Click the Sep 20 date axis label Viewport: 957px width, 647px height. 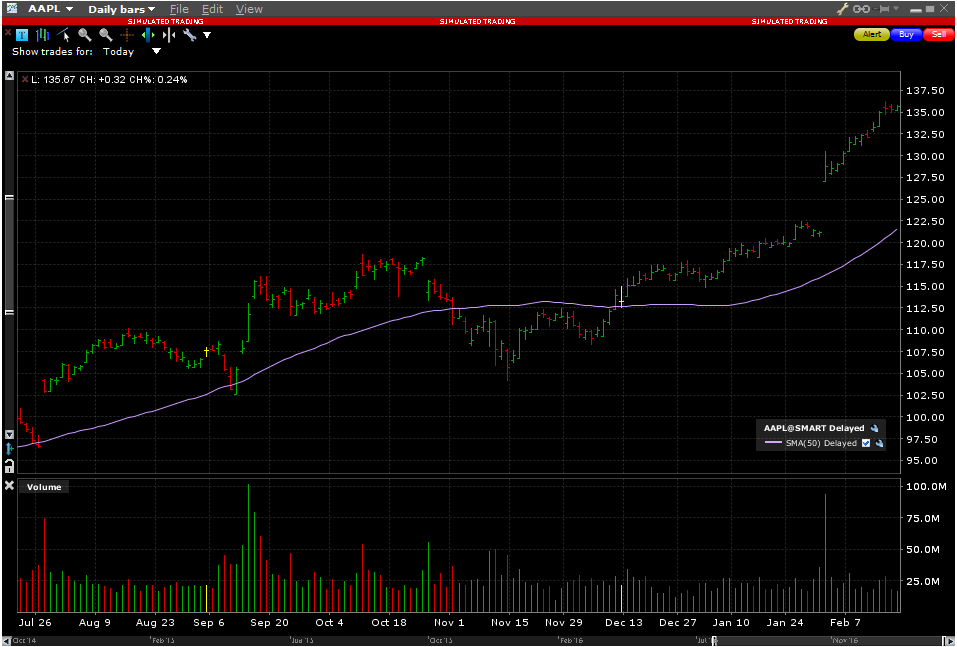point(269,623)
